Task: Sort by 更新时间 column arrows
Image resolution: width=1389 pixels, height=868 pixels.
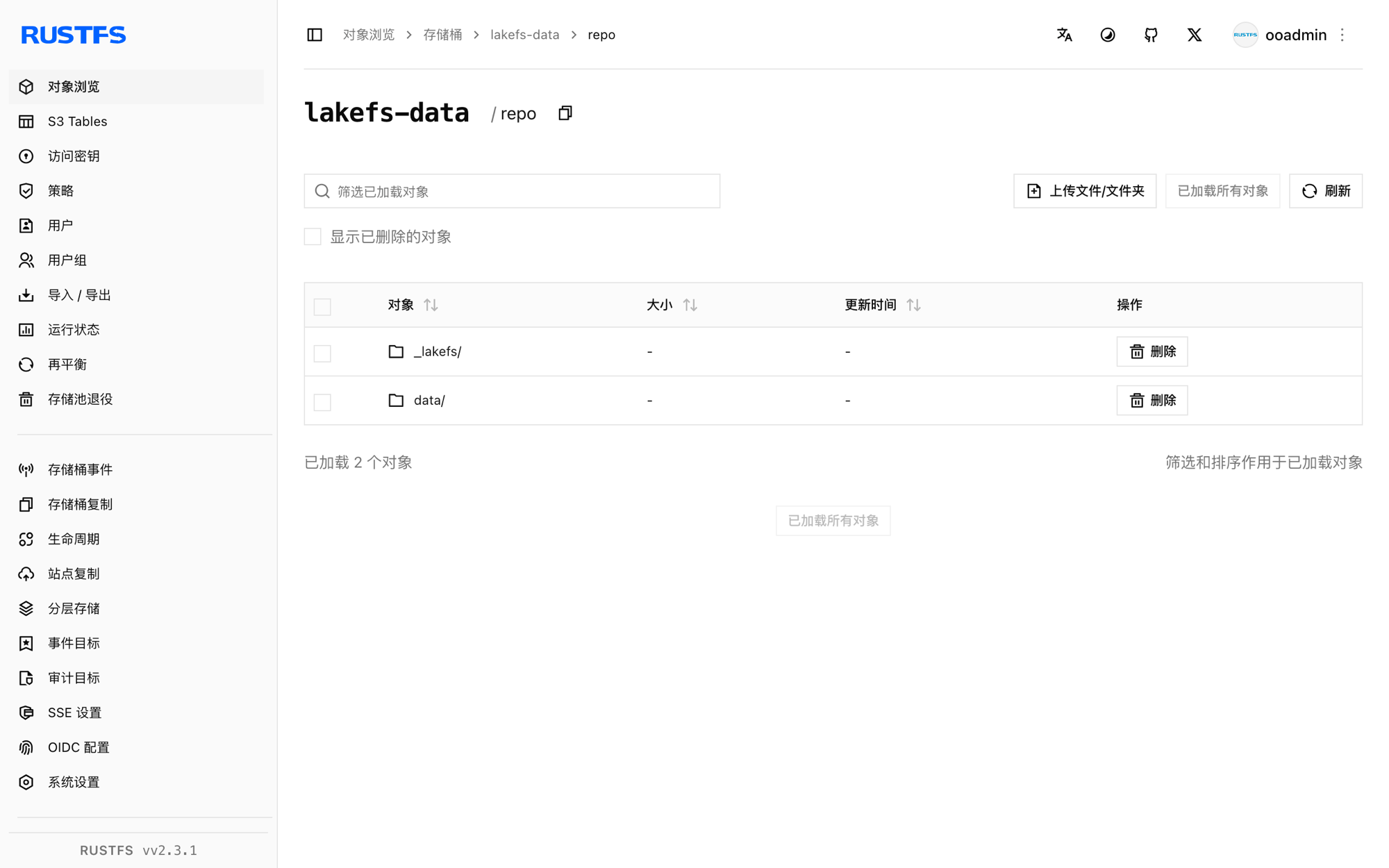Action: (x=913, y=305)
